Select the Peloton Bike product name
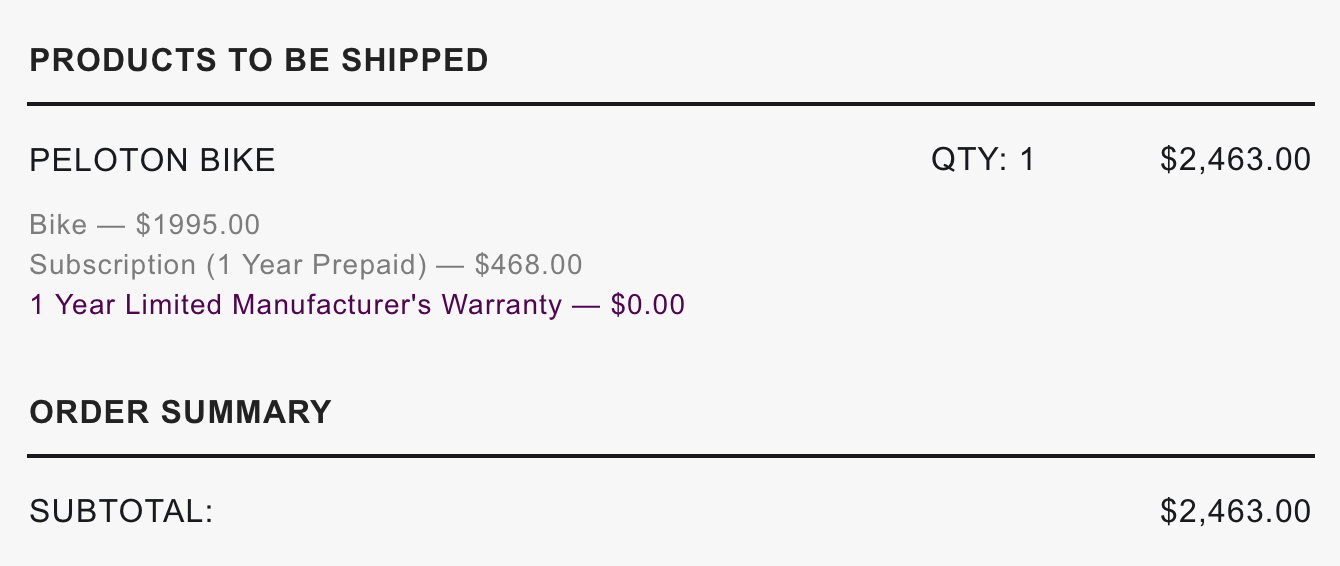Image resolution: width=1340 pixels, height=566 pixels. 152,160
